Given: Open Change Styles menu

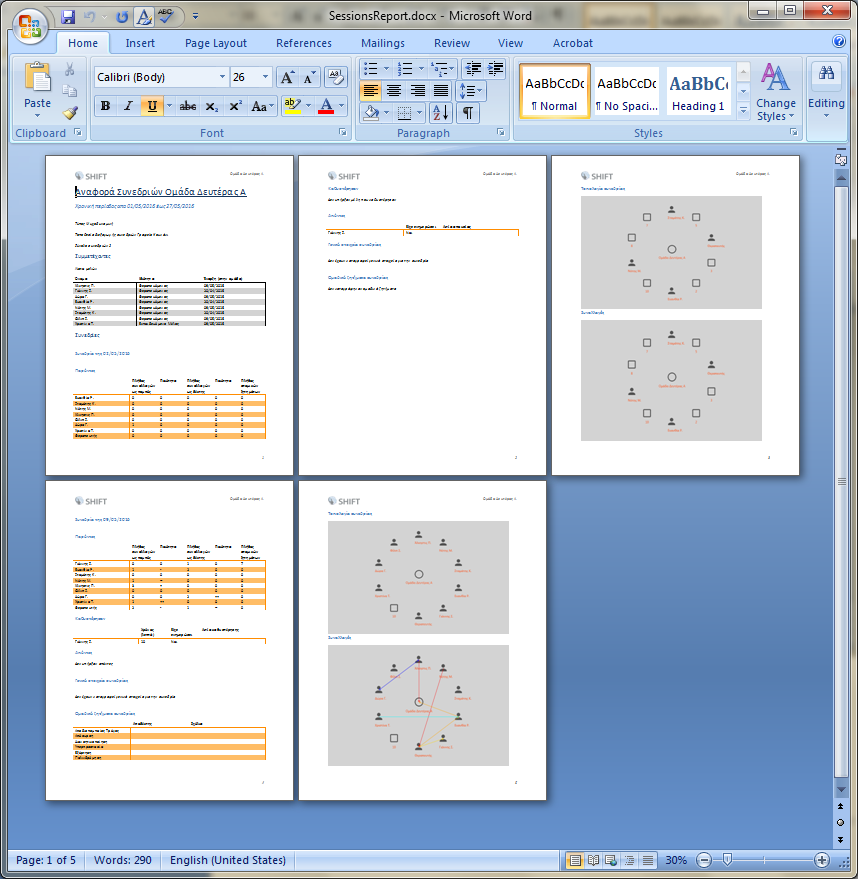Looking at the screenshot, I should coord(776,91).
